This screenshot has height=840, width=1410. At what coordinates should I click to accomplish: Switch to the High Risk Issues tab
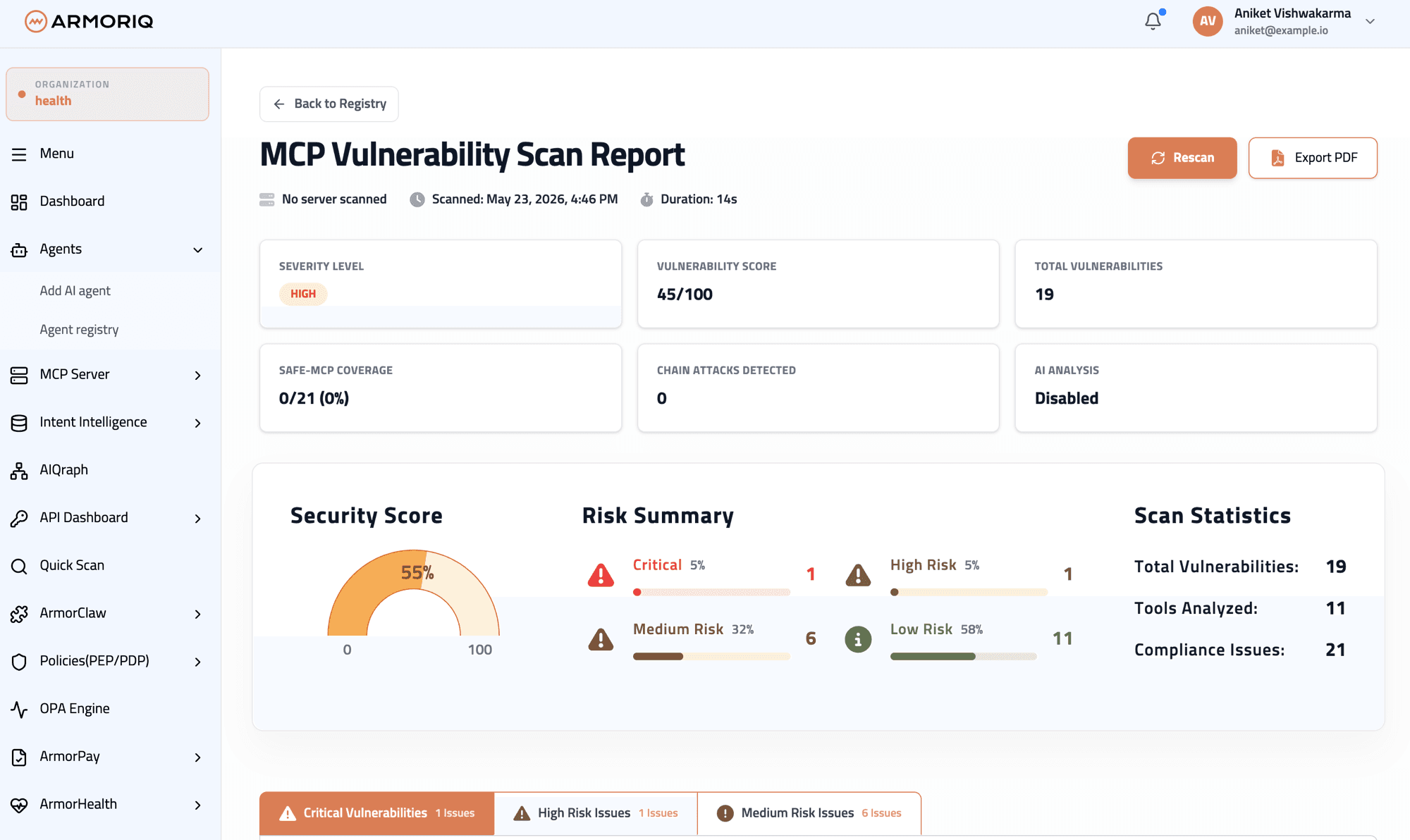click(596, 813)
